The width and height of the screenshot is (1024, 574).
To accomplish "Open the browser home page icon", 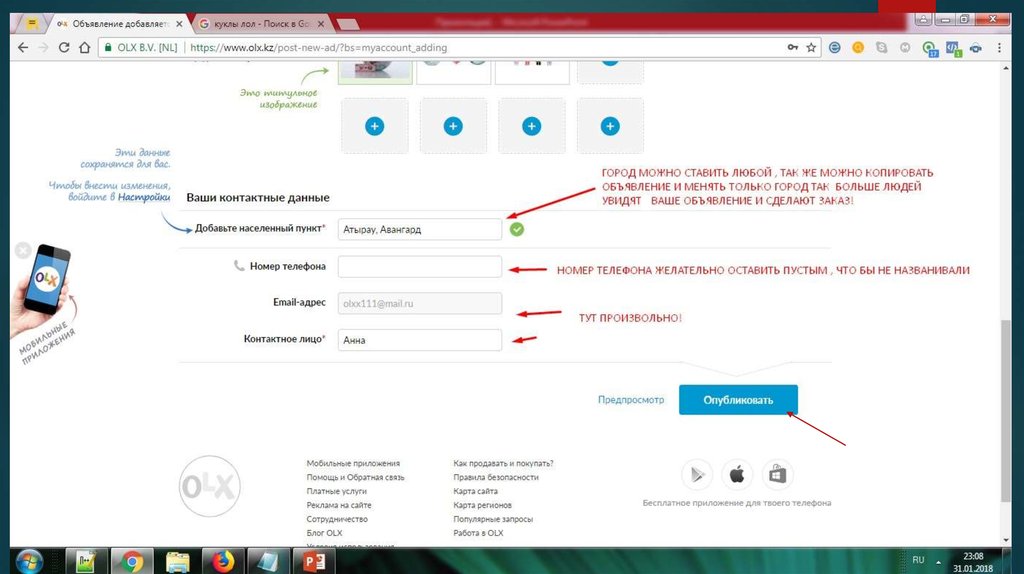I will point(84,48).
